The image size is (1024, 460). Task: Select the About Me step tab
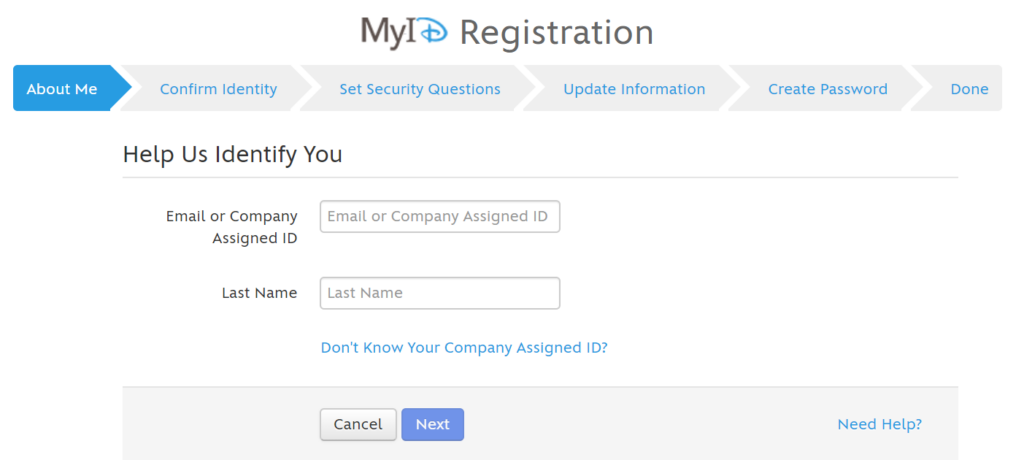tap(62, 89)
